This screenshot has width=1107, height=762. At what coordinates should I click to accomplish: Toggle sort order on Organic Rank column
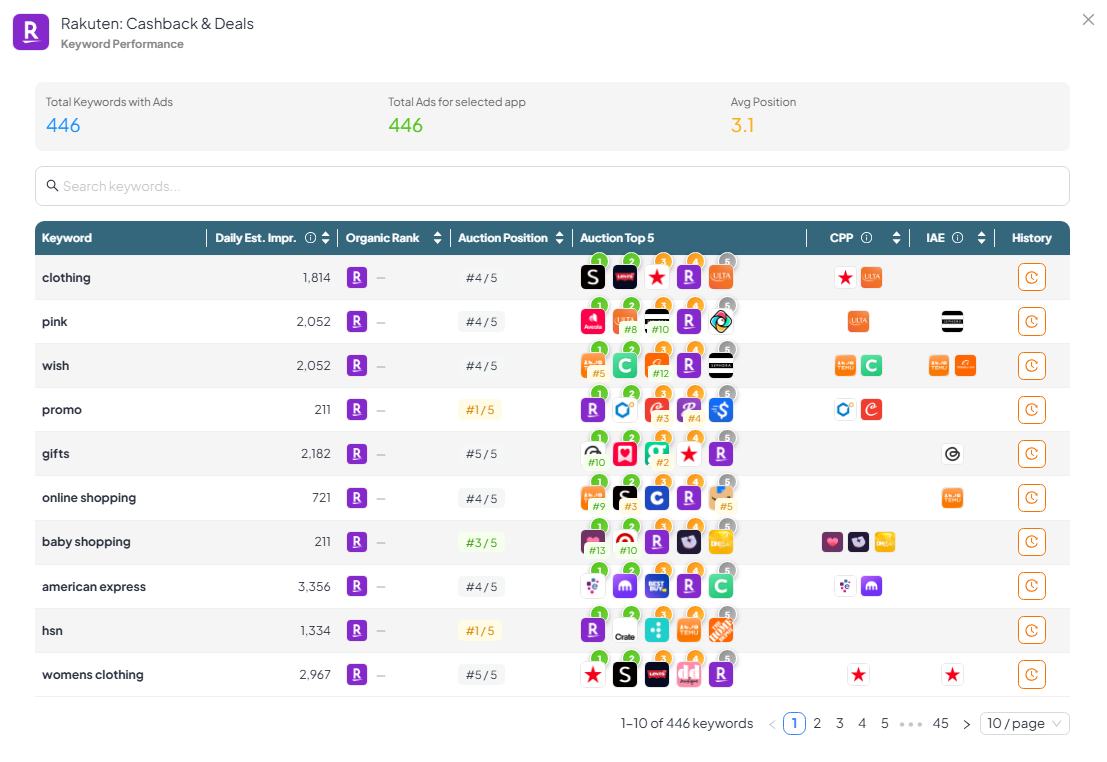(x=437, y=237)
